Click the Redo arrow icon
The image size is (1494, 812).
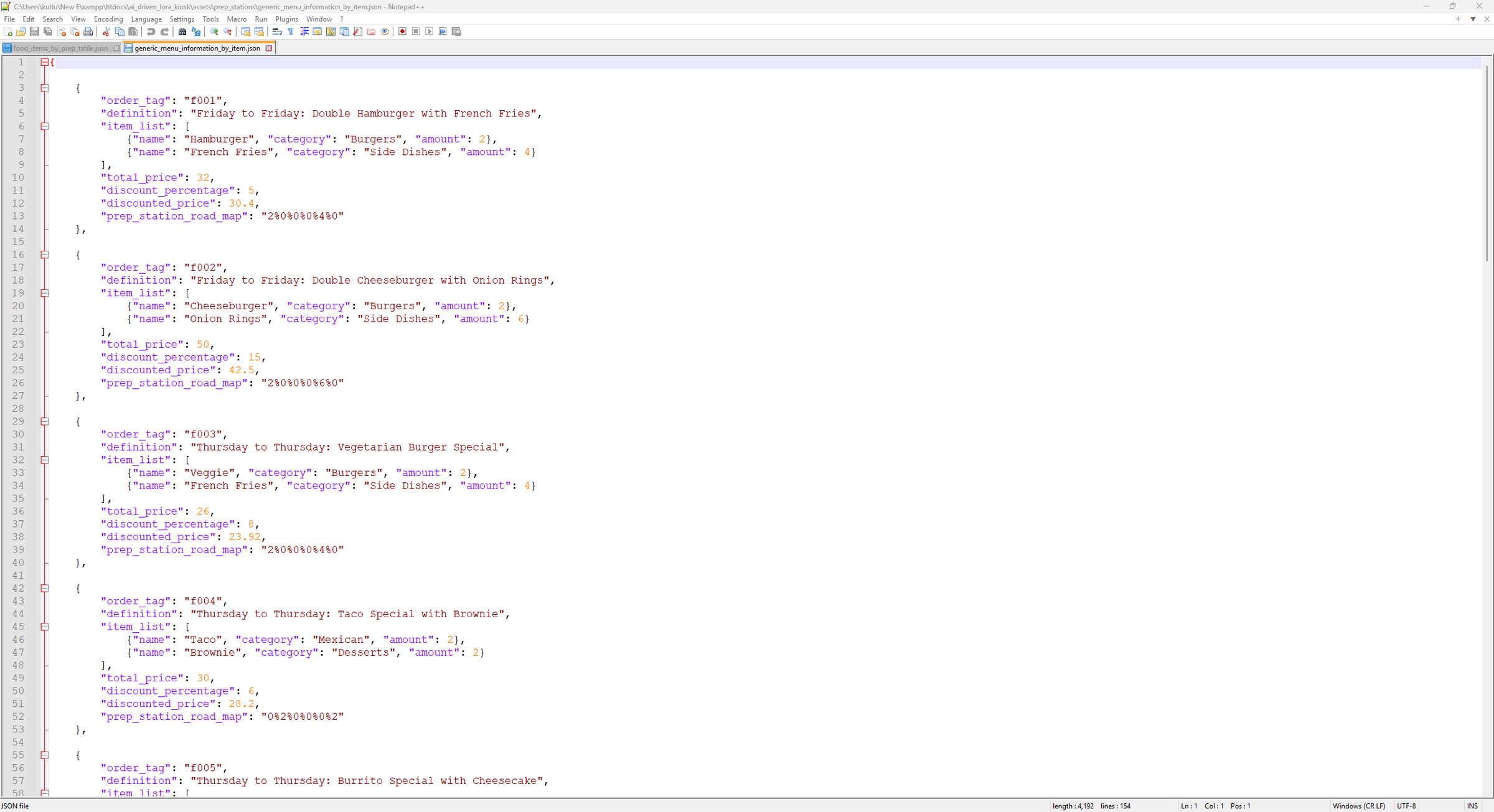click(164, 32)
